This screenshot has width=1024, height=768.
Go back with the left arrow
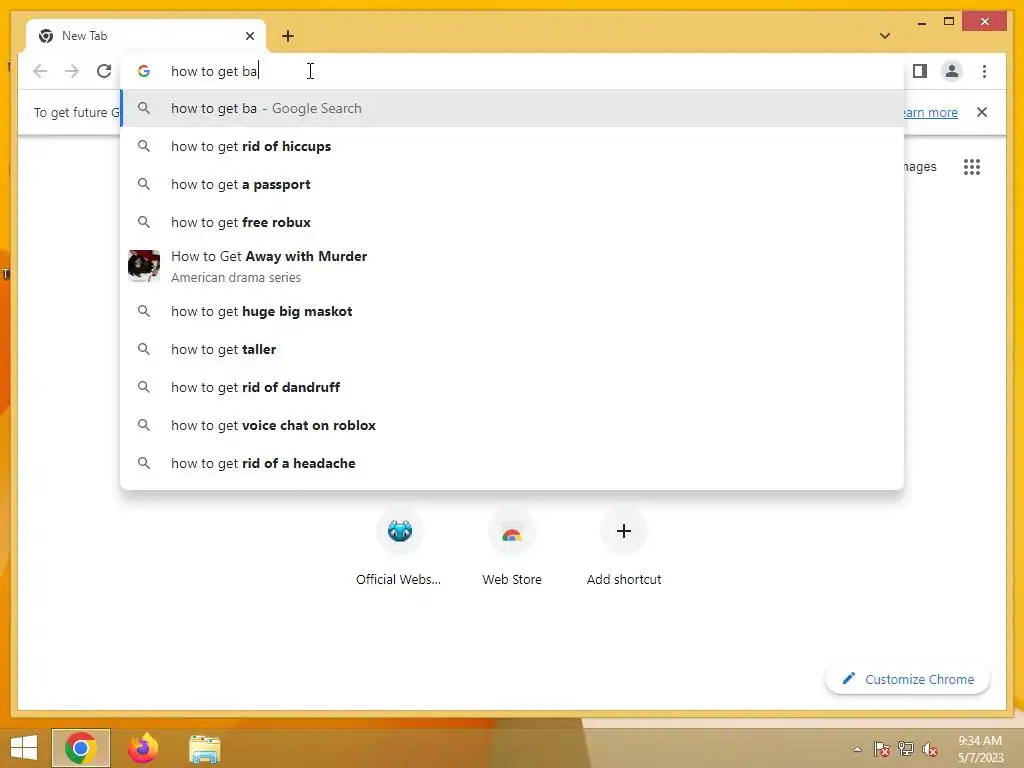coord(40,71)
